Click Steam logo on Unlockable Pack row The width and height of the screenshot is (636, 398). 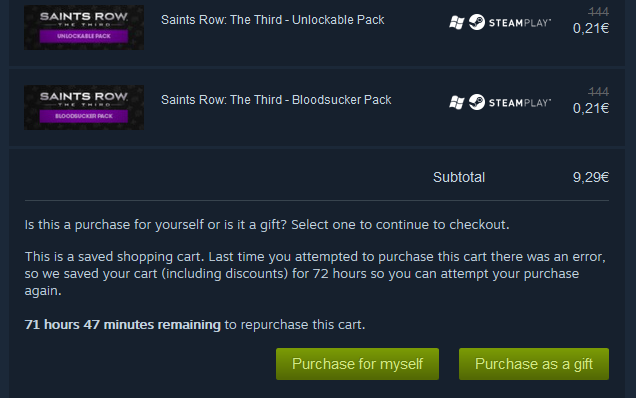pos(477,22)
